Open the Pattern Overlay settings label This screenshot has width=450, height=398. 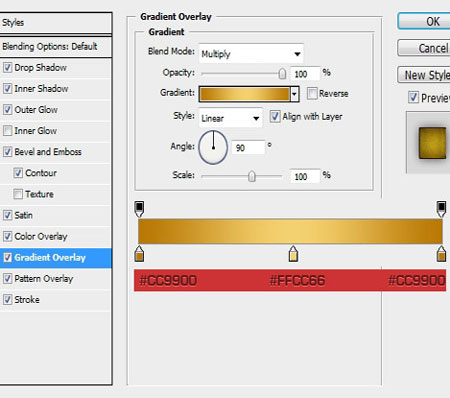click(44, 279)
